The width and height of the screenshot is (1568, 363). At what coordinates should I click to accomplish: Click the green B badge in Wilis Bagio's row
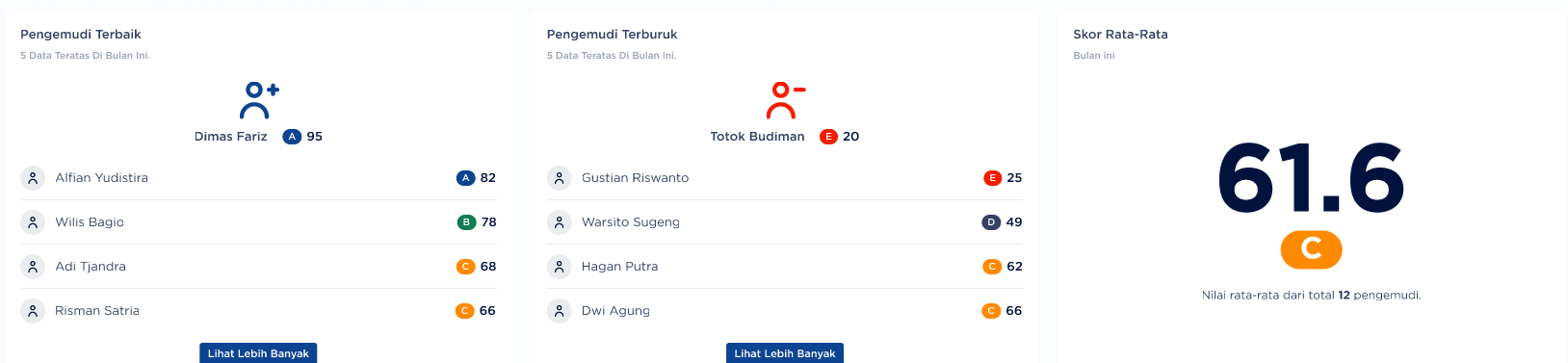pos(466,222)
